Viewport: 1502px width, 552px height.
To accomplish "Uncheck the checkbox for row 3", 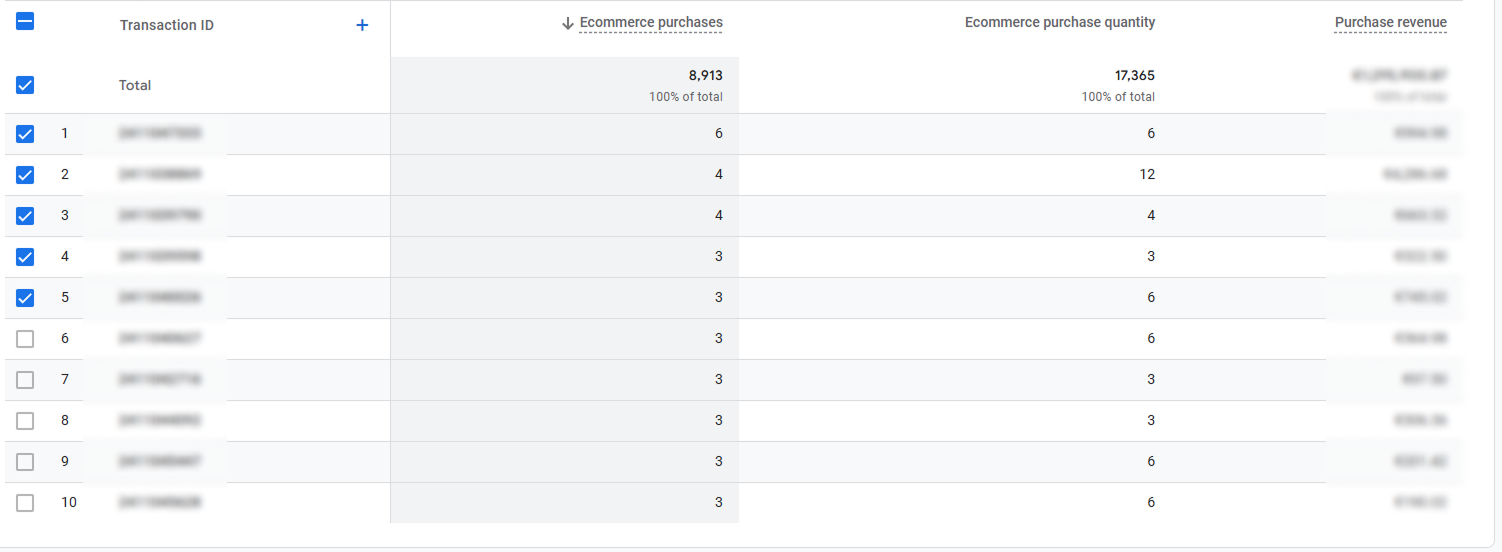I will (25, 216).
